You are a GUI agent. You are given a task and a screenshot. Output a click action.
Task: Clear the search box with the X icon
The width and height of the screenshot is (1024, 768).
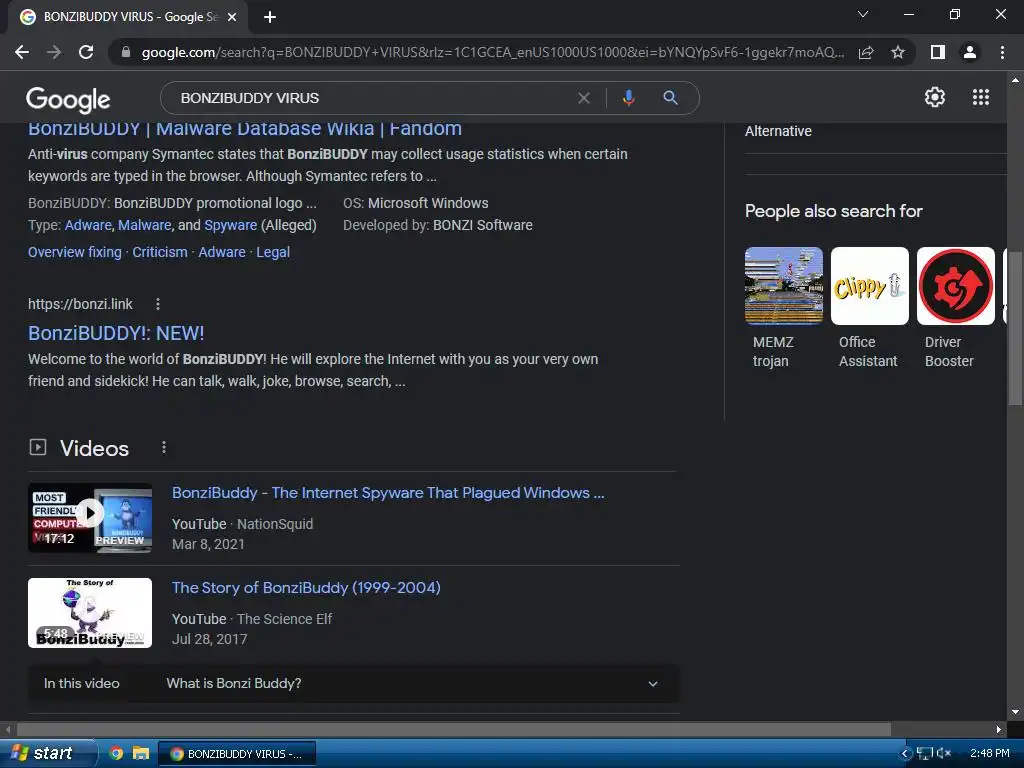[x=584, y=98]
